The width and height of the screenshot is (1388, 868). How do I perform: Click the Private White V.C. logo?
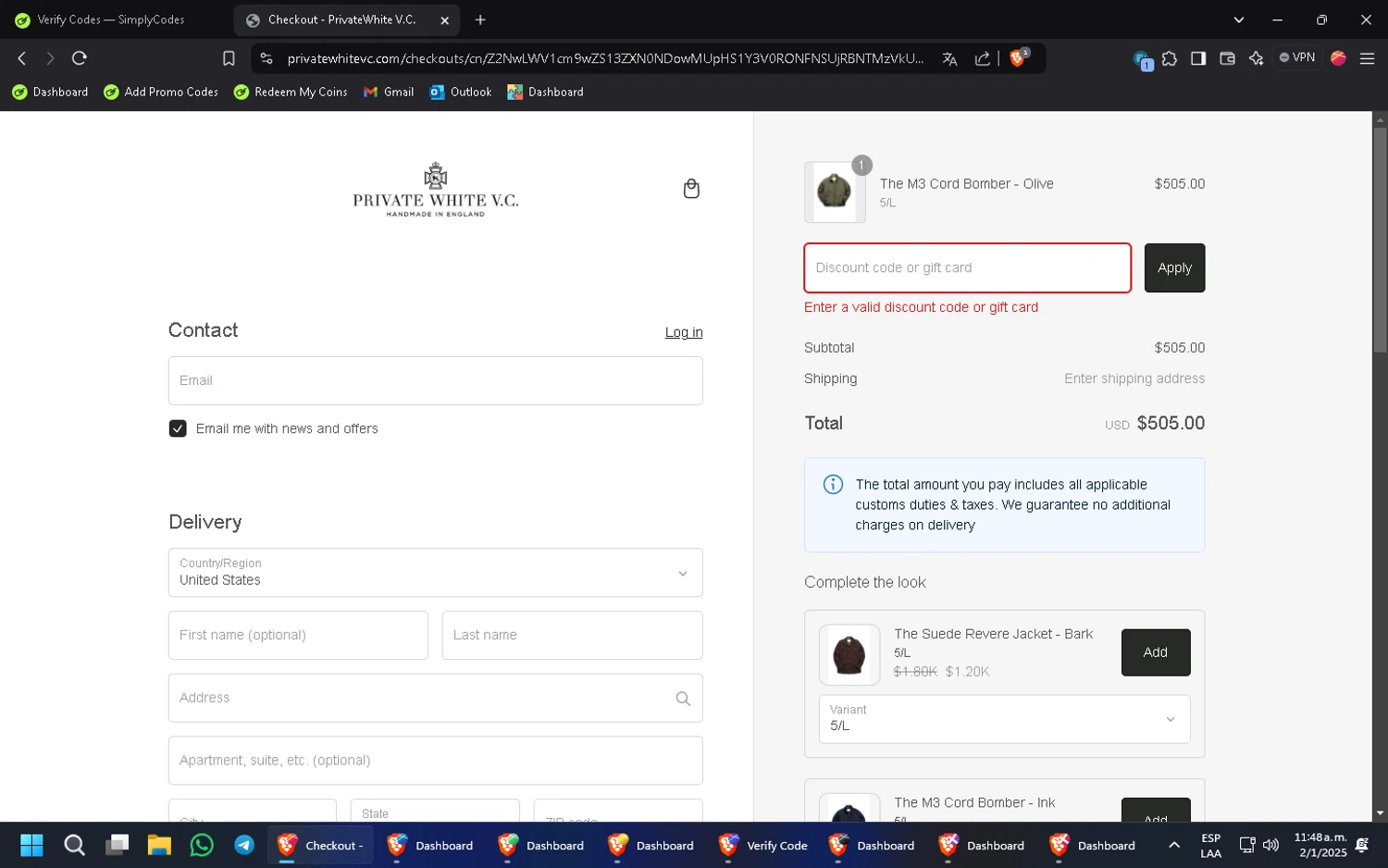coord(435,190)
